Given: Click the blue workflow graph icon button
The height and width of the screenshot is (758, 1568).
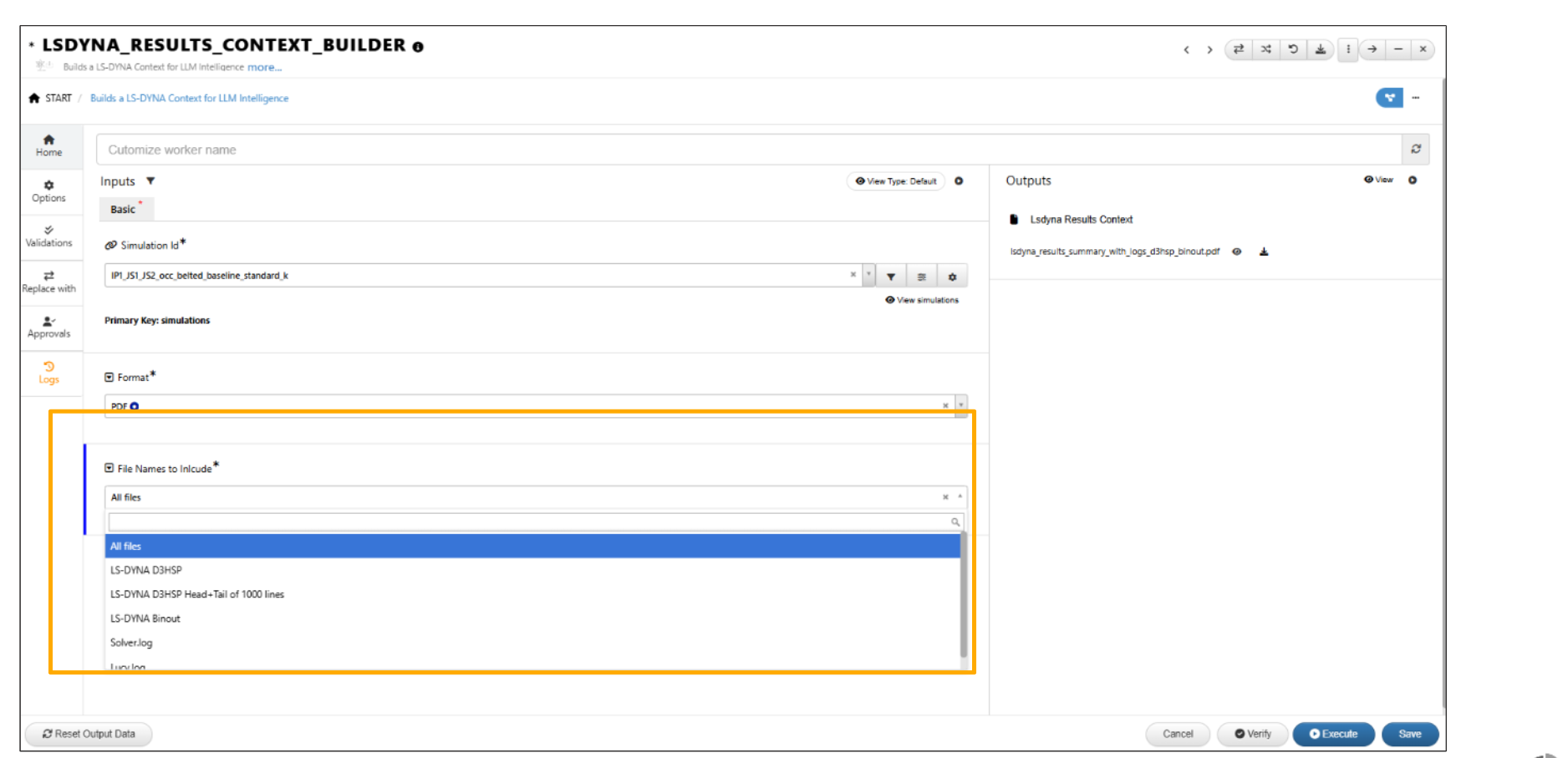Looking at the screenshot, I should pos(1389,98).
